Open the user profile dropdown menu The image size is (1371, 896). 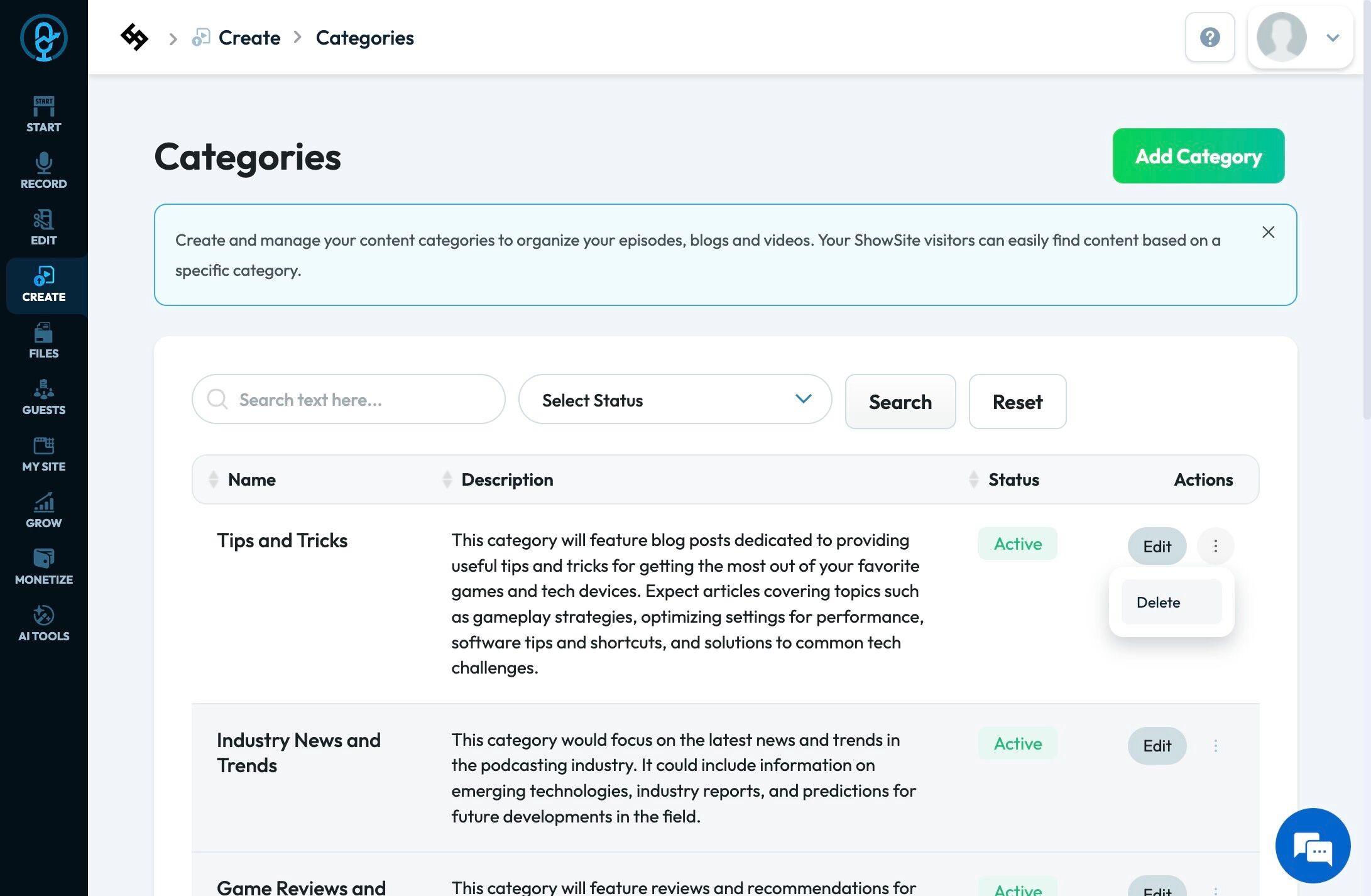[x=1300, y=38]
